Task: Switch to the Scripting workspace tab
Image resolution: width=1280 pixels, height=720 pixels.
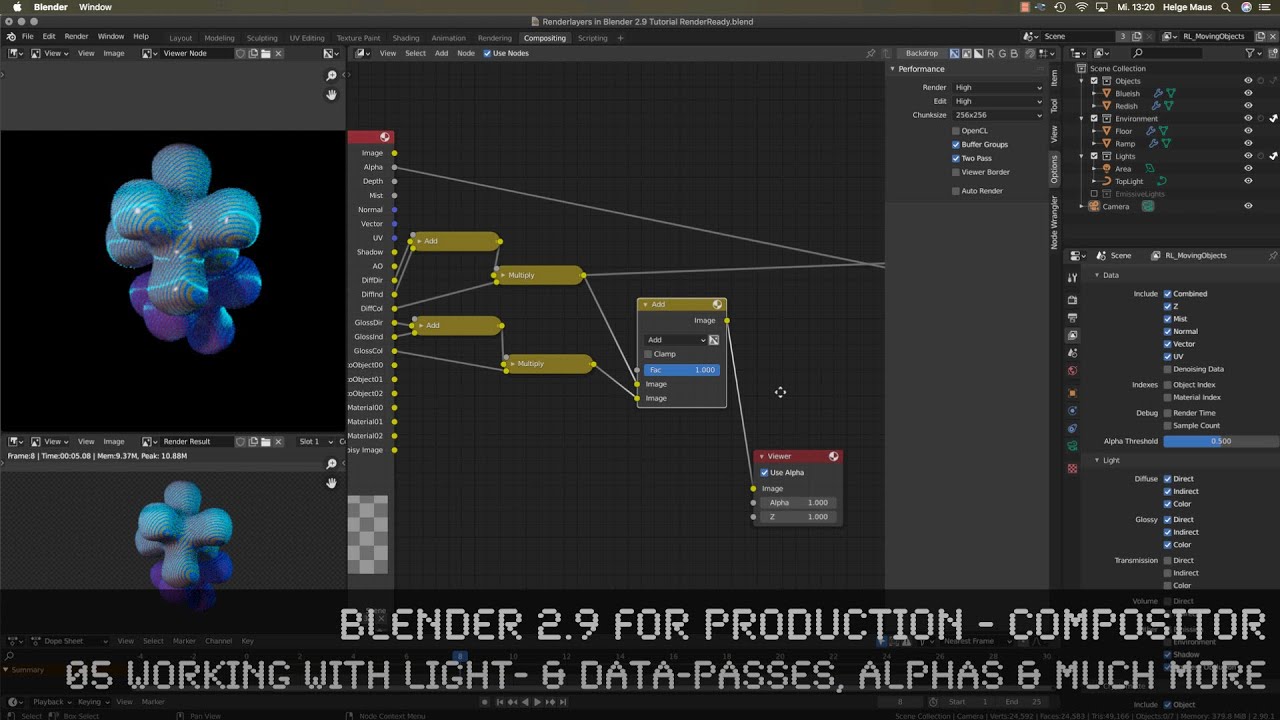Action: tap(592, 38)
